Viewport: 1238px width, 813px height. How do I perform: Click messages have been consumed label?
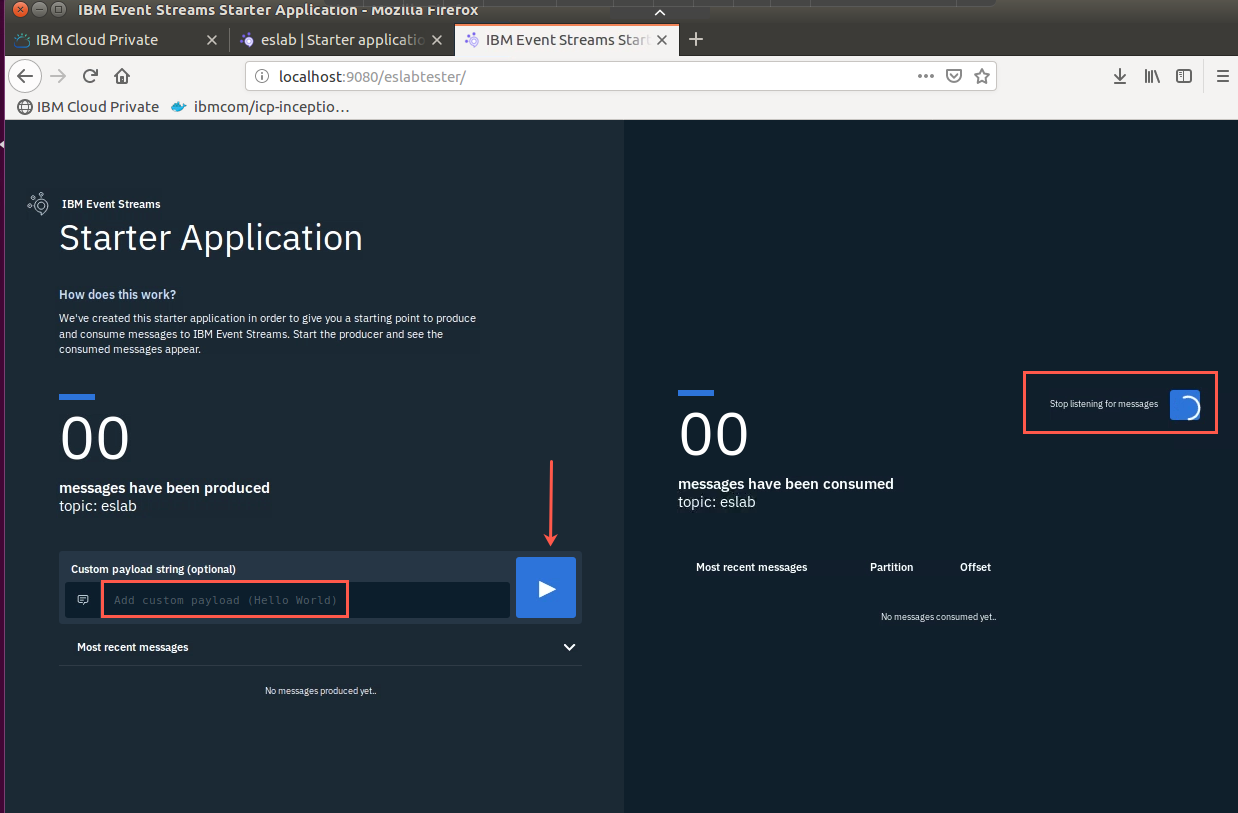(x=786, y=484)
